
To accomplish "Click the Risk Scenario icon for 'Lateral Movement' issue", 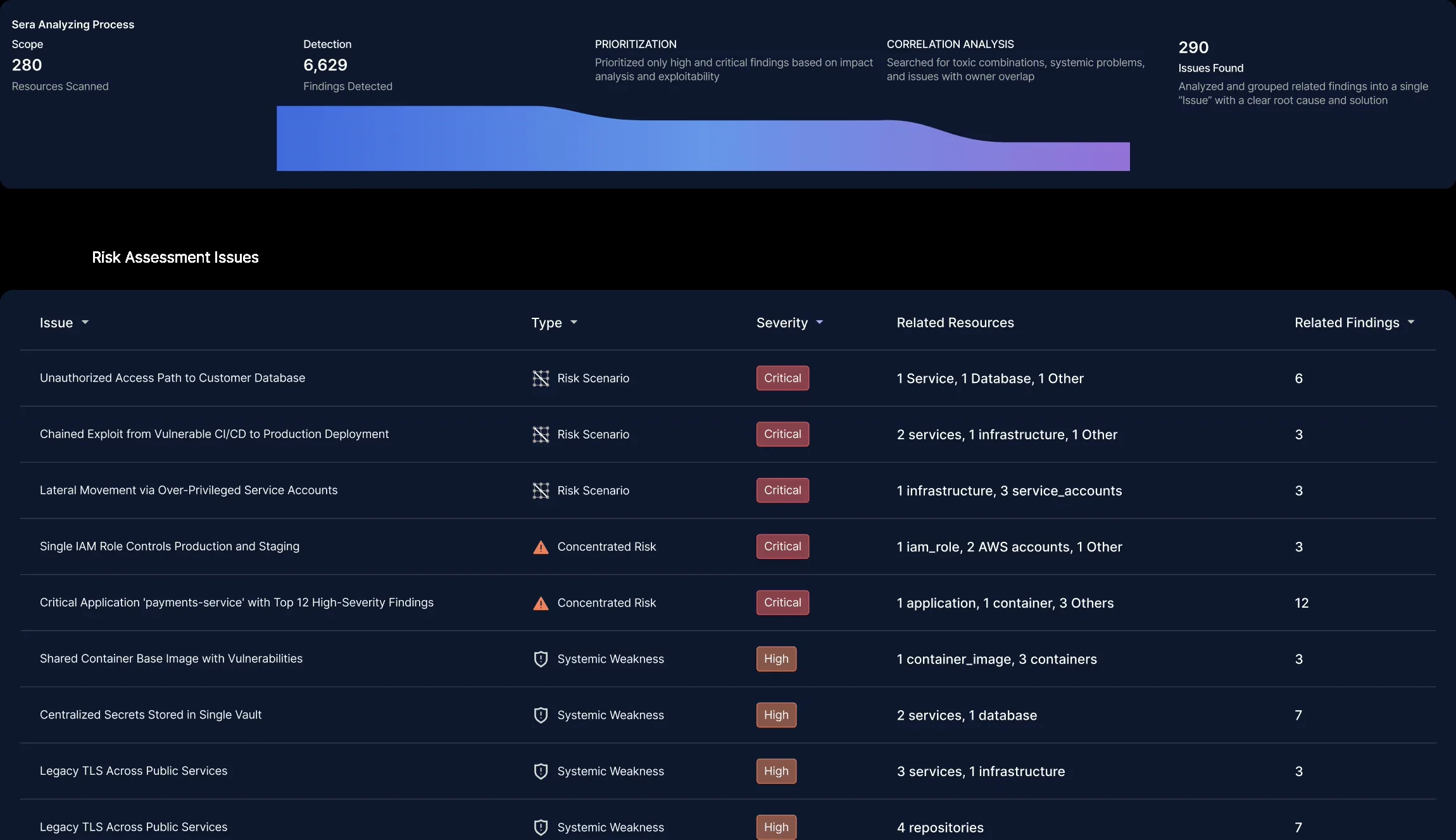I will point(541,491).
